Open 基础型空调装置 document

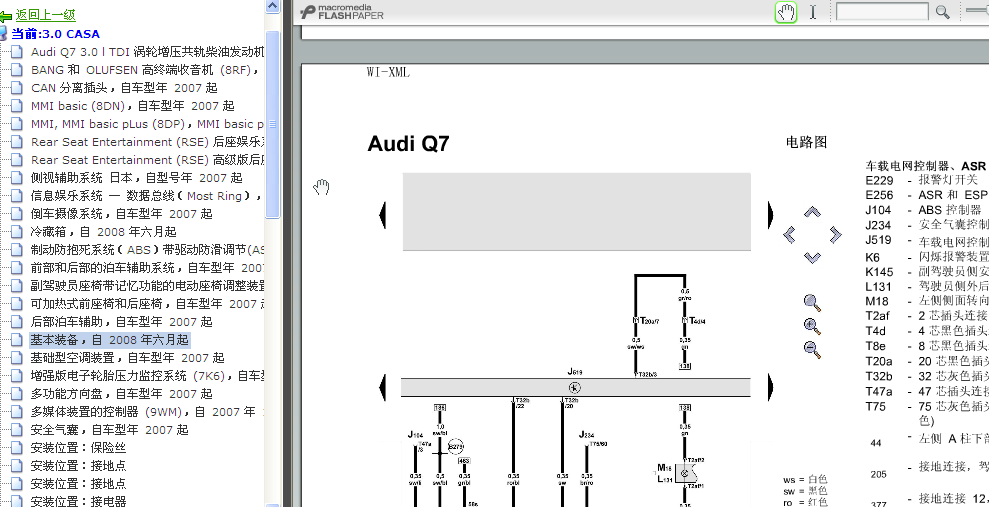tap(127, 358)
